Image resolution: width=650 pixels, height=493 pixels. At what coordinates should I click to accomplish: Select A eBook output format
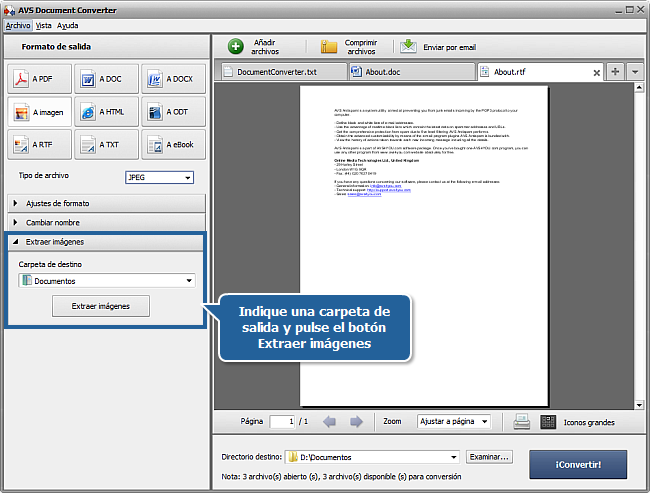[x=173, y=145]
